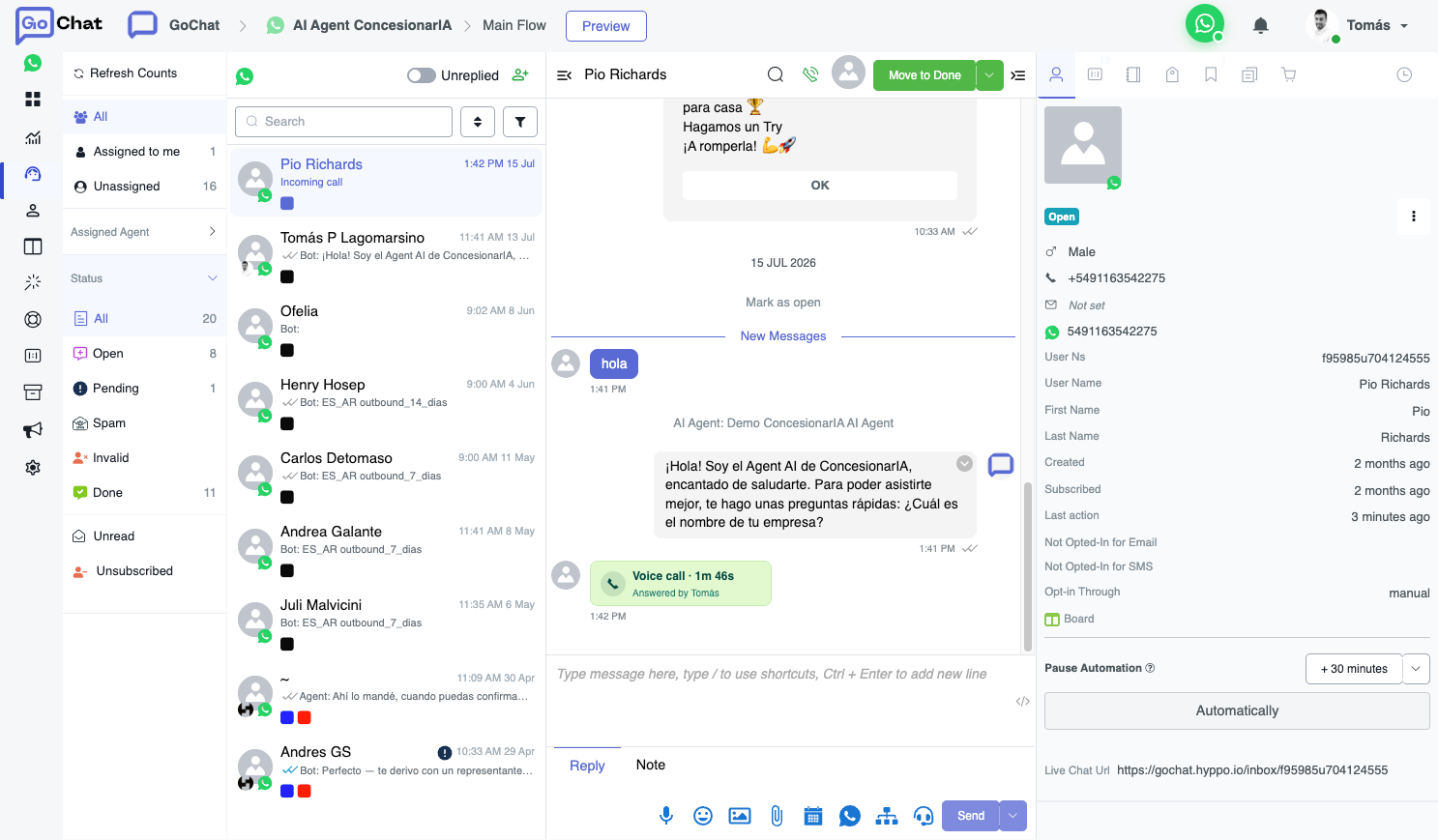Show Done status conversations
Image resolution: width=1438 pixels, height=840 pixels.
point(144,493)
